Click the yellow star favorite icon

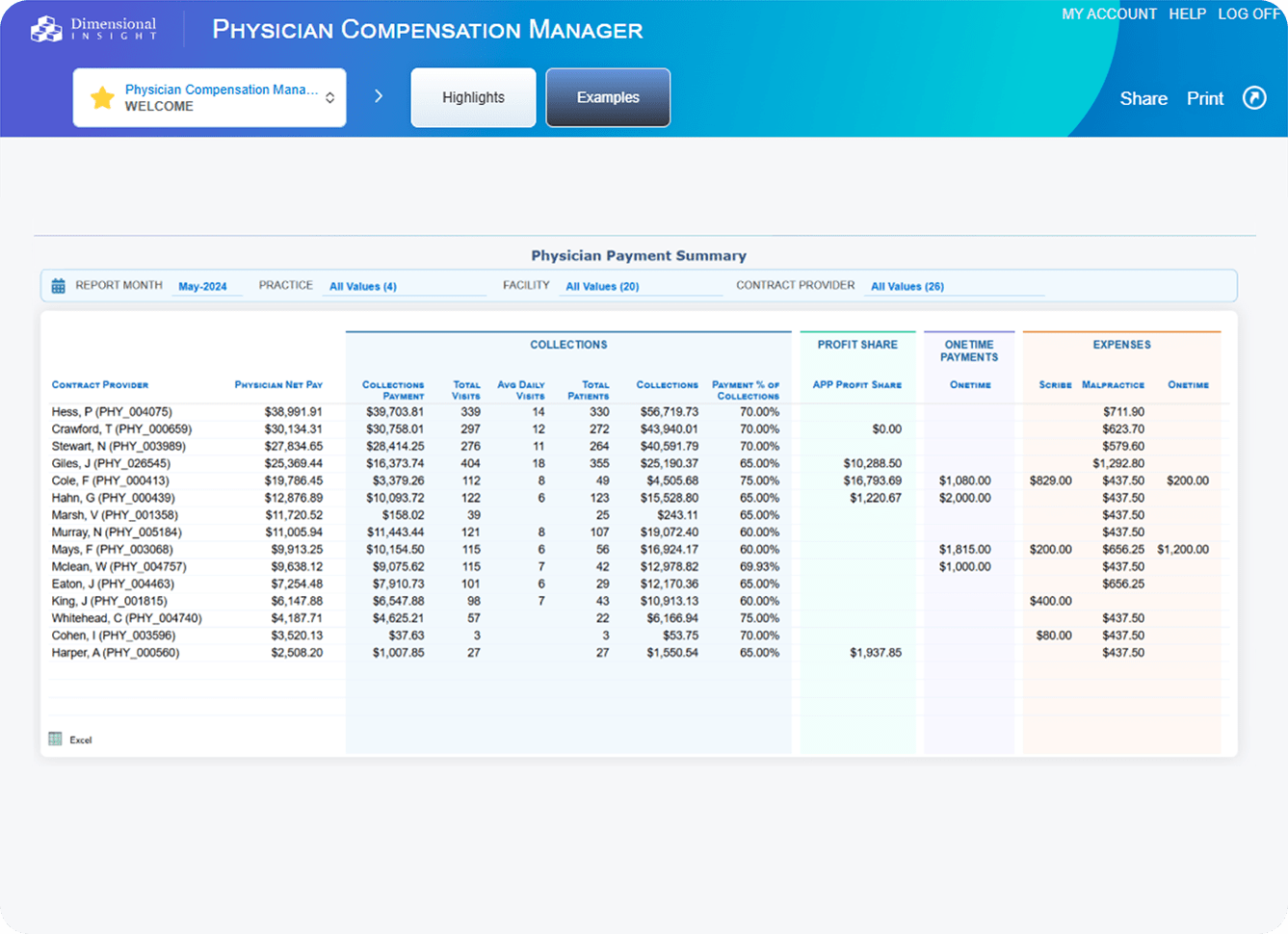(x=102, y=97)
